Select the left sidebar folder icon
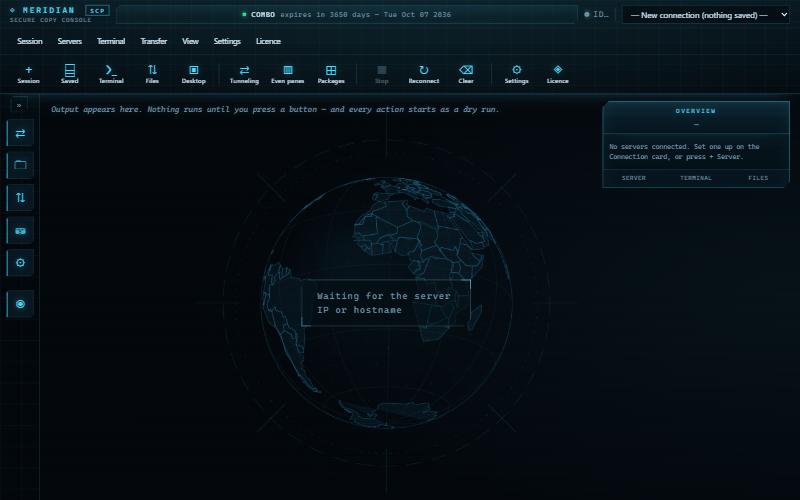This screenshot has width=800, height=500. (20, 165)
